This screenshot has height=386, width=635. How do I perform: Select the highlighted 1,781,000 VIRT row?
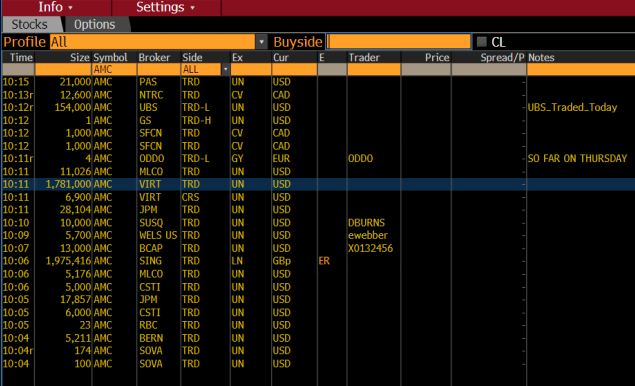click(318, 184)
